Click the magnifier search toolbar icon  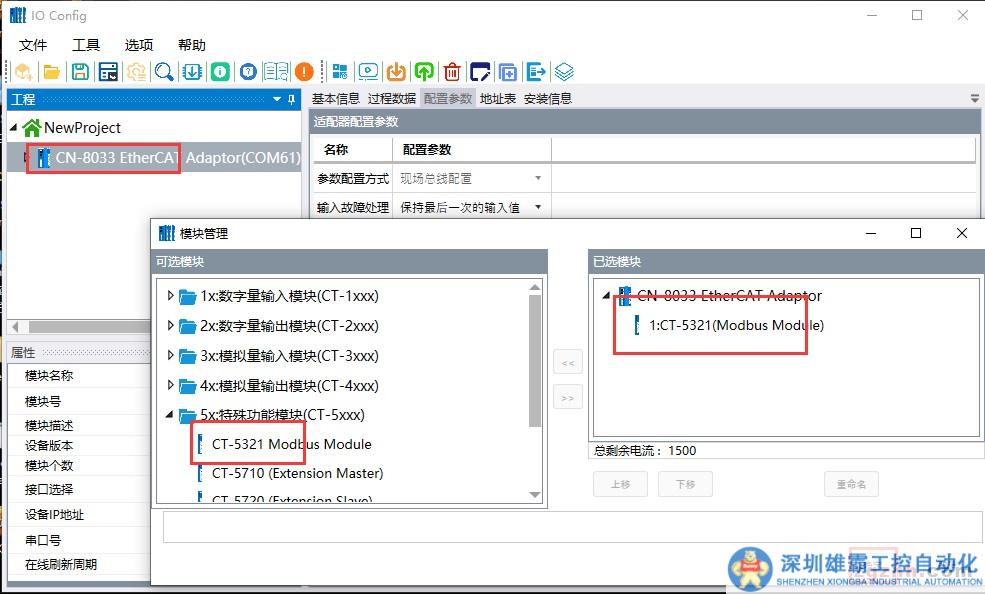(x=164, y=72)
